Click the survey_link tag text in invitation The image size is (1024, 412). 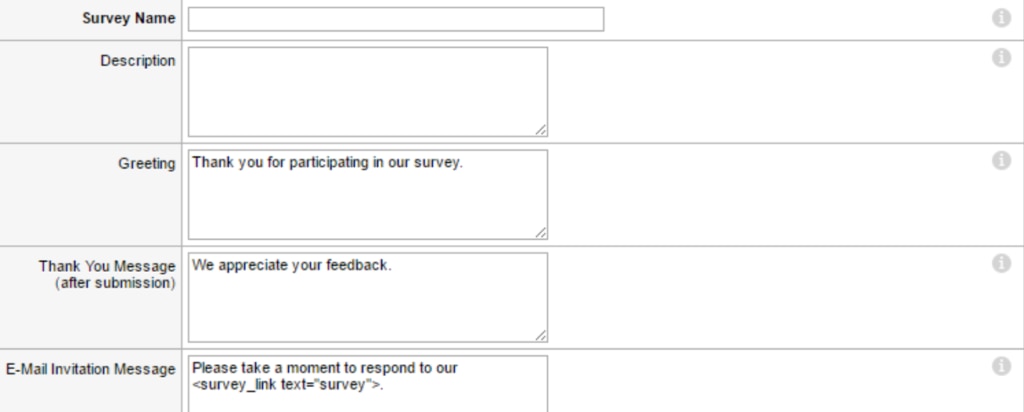[288, 385]
